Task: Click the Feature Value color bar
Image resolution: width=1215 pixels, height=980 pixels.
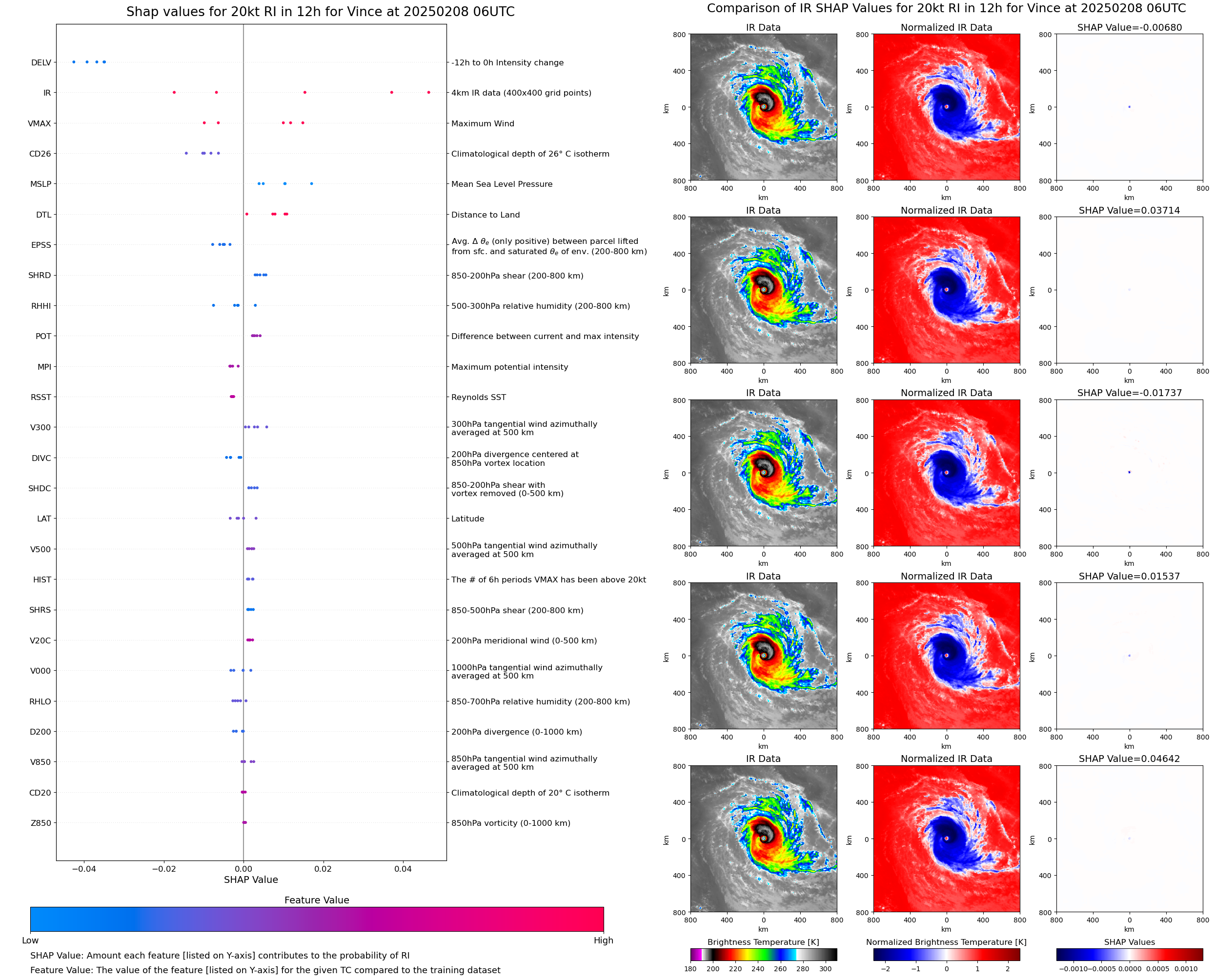Action: [317, 919]
